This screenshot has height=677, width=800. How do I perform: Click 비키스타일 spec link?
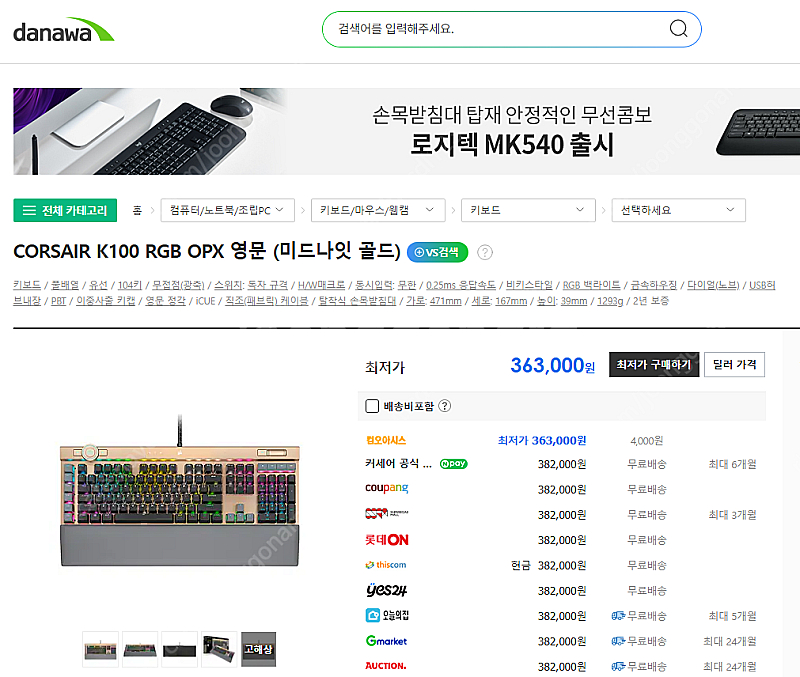click(x=529, y=285)
